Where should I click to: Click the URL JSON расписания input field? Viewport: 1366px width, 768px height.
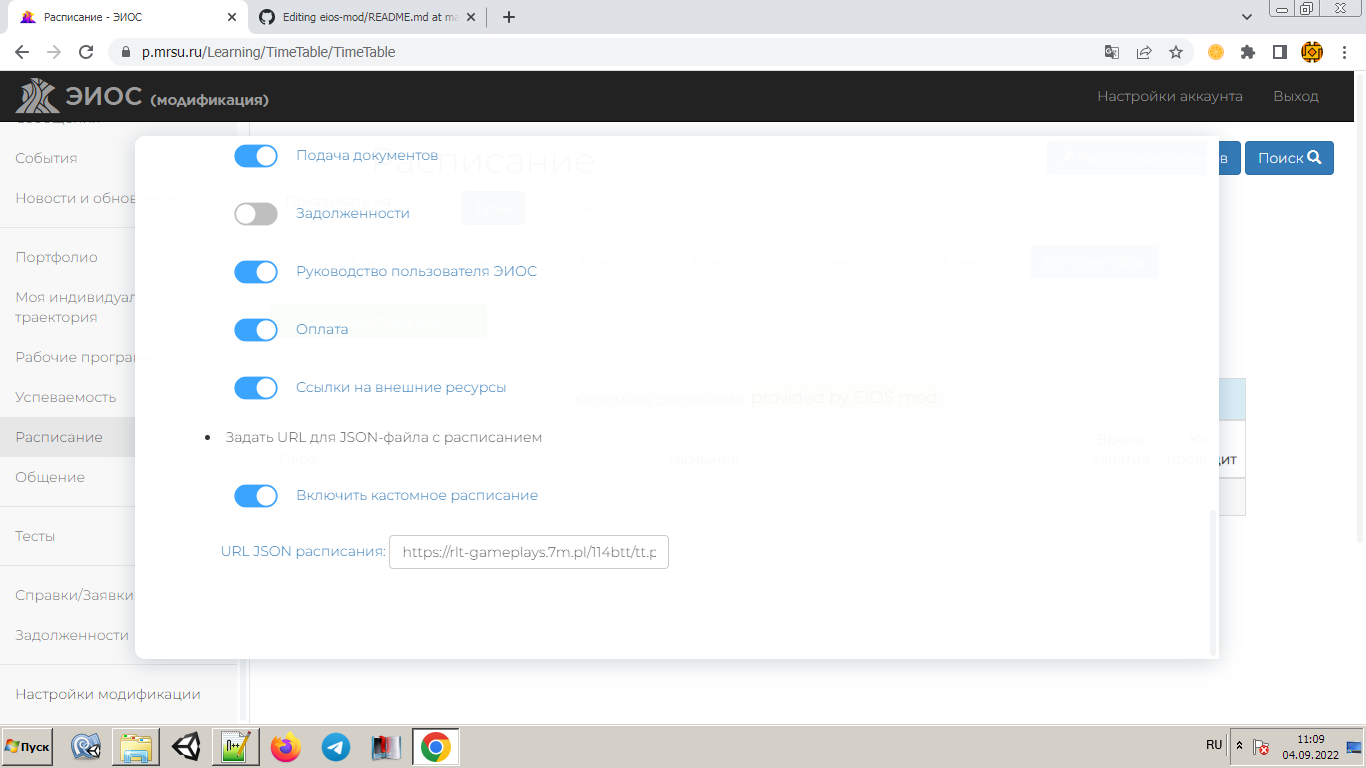point(529,552)
